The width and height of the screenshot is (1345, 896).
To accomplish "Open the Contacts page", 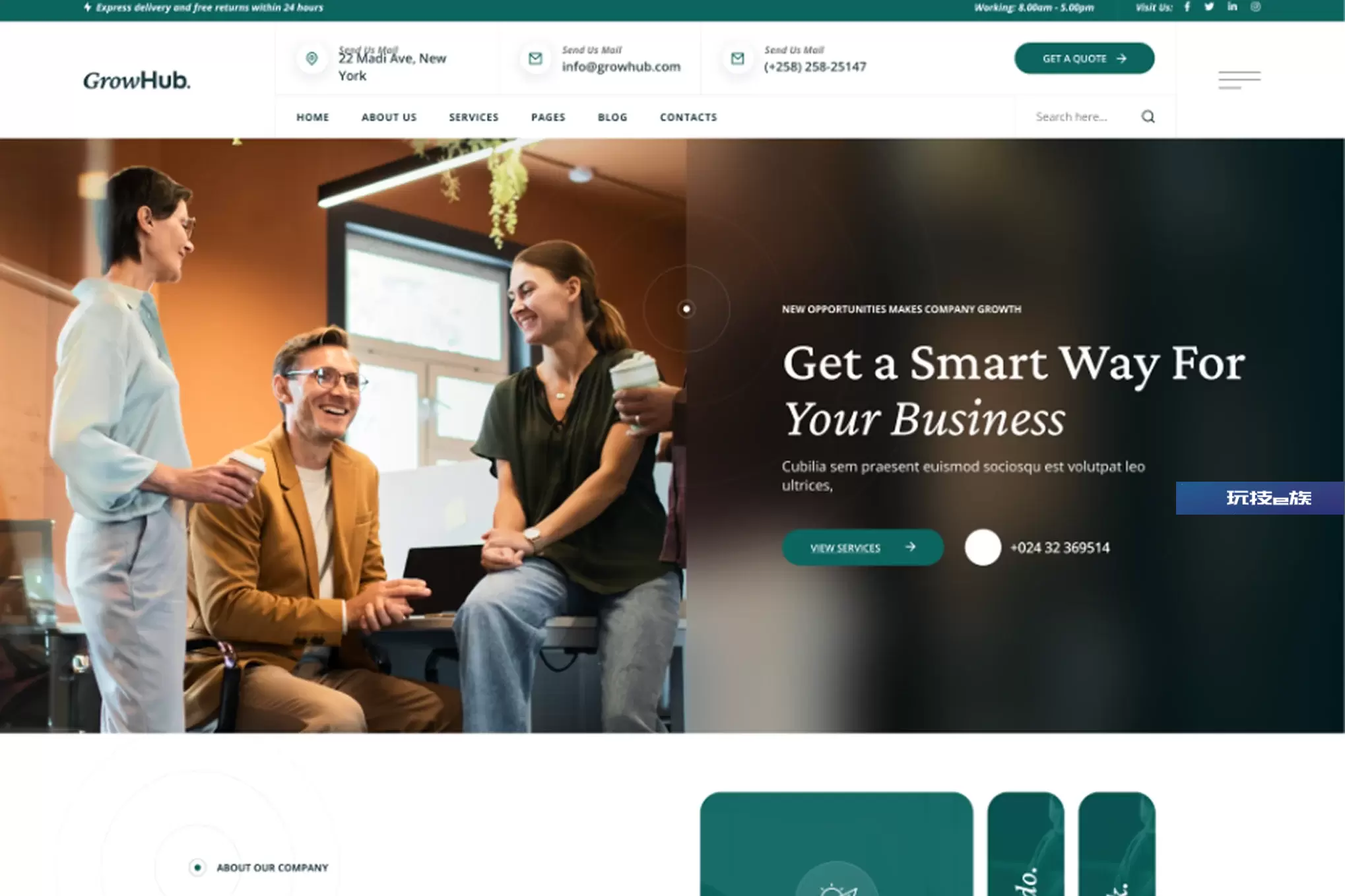I will click(688, 117).
